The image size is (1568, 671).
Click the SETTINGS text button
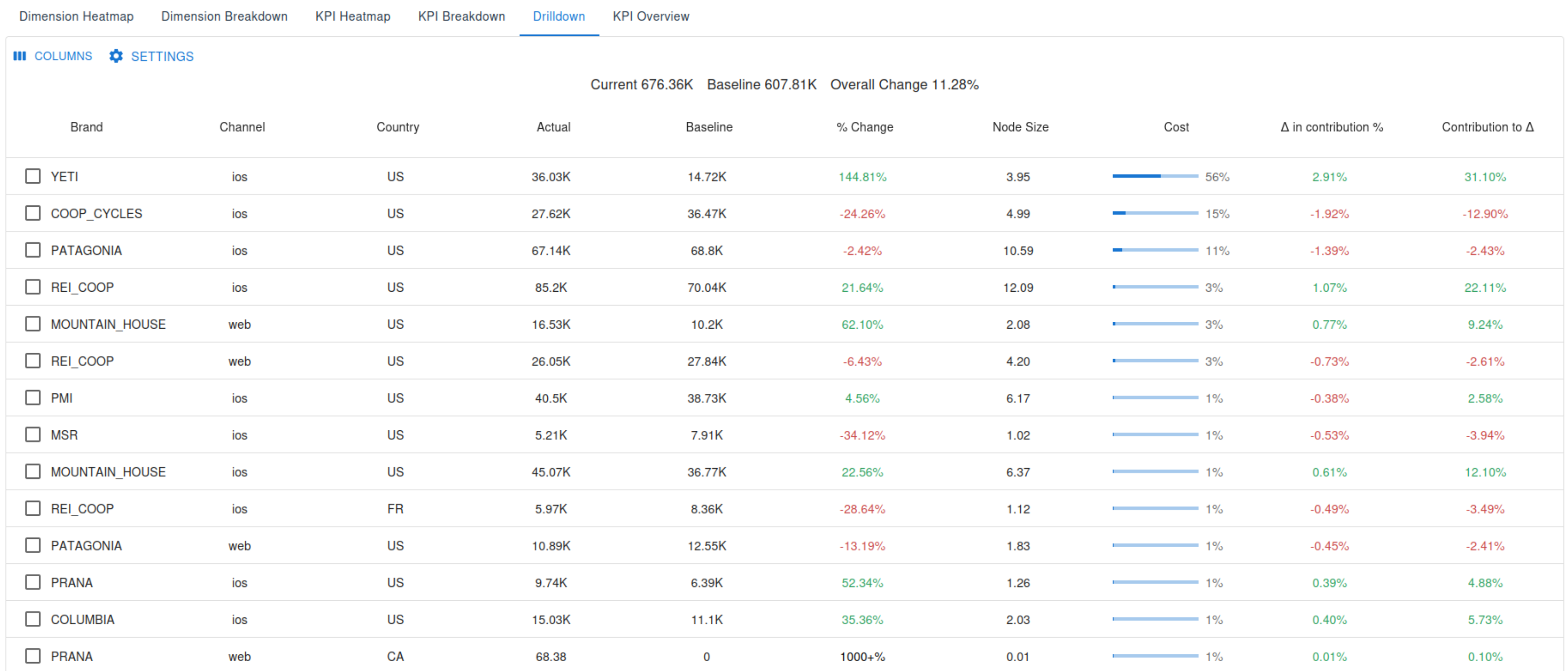pos(162,56)
